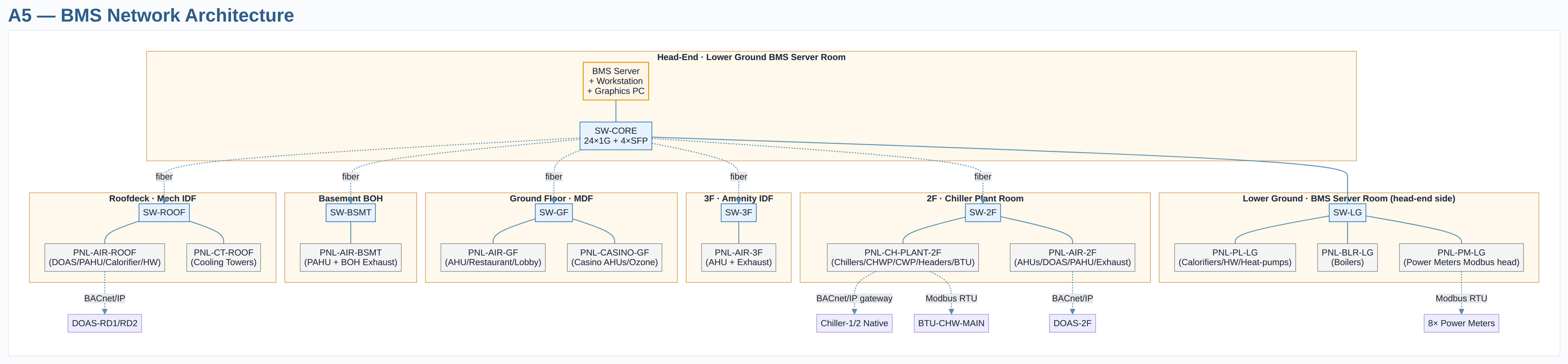The height and width of the screenshot is (364, 1568).
Task: Select the SW-3F switch box
Action: [739, 212]
